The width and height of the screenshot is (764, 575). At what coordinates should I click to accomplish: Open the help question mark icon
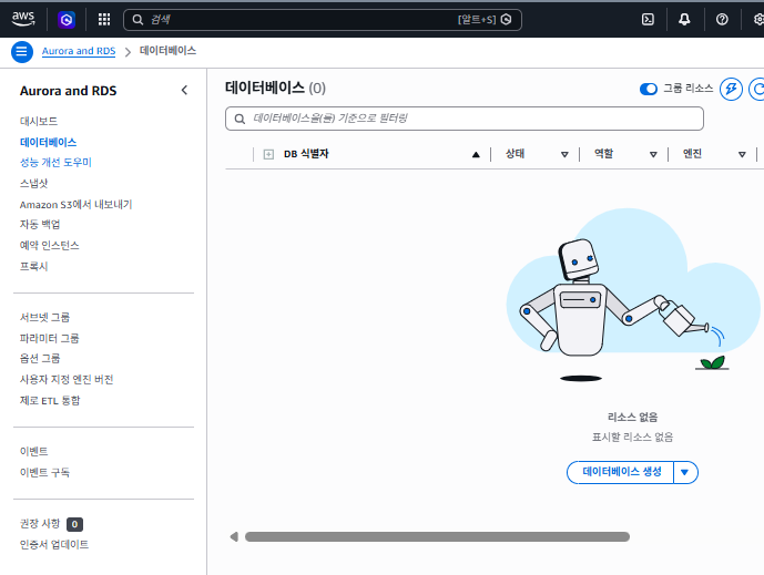(722, 19)
